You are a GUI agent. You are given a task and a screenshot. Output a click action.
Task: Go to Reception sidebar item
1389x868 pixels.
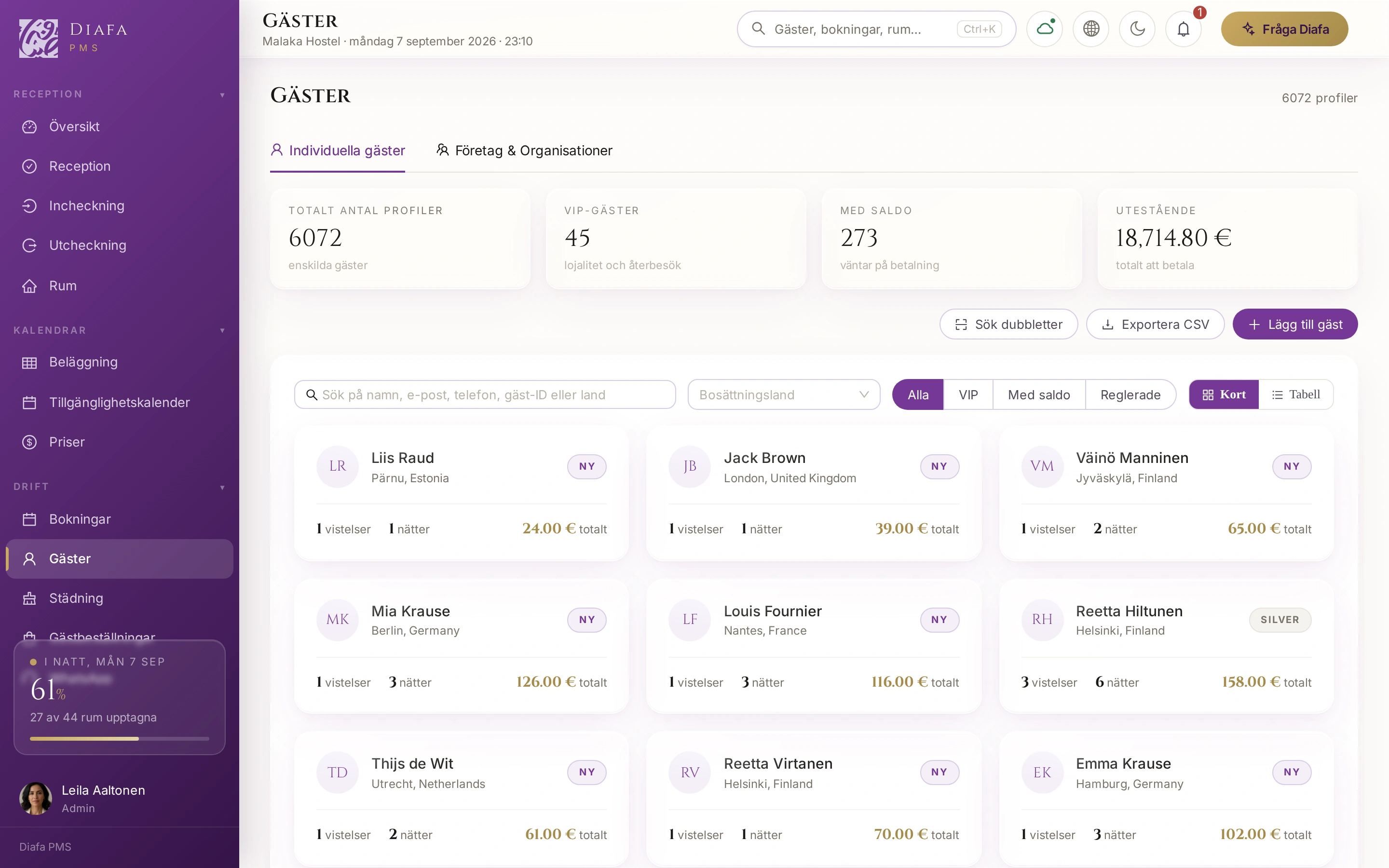[x=120, y=166]
